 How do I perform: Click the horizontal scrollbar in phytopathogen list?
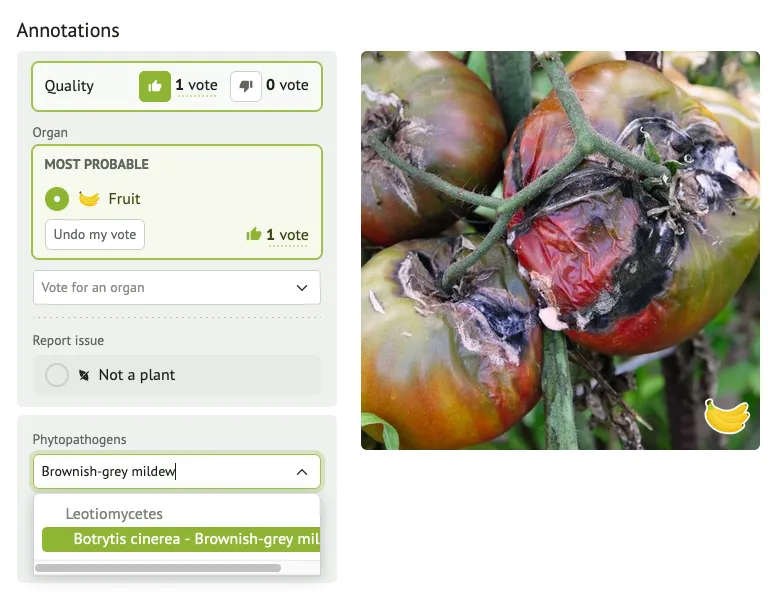pos(158,568)
